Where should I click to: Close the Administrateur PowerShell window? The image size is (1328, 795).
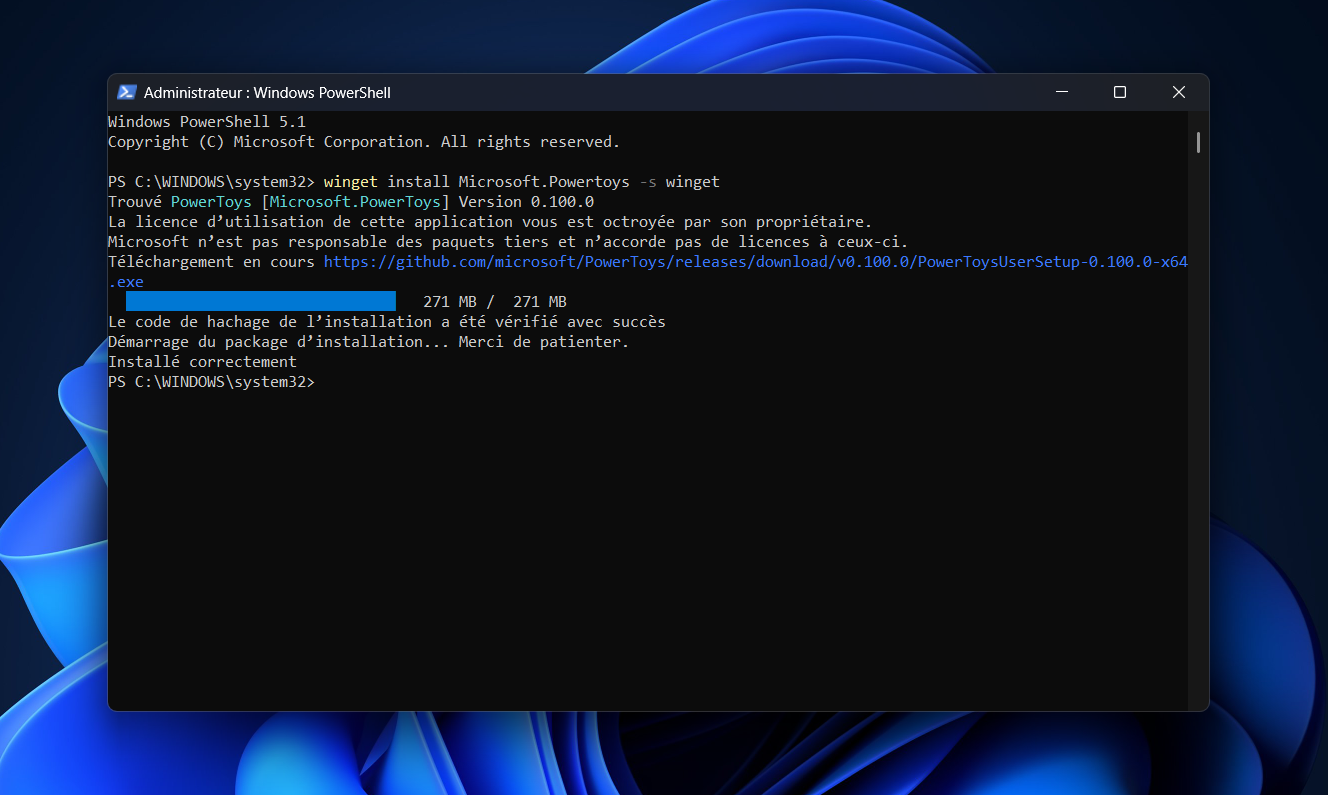1179,92
